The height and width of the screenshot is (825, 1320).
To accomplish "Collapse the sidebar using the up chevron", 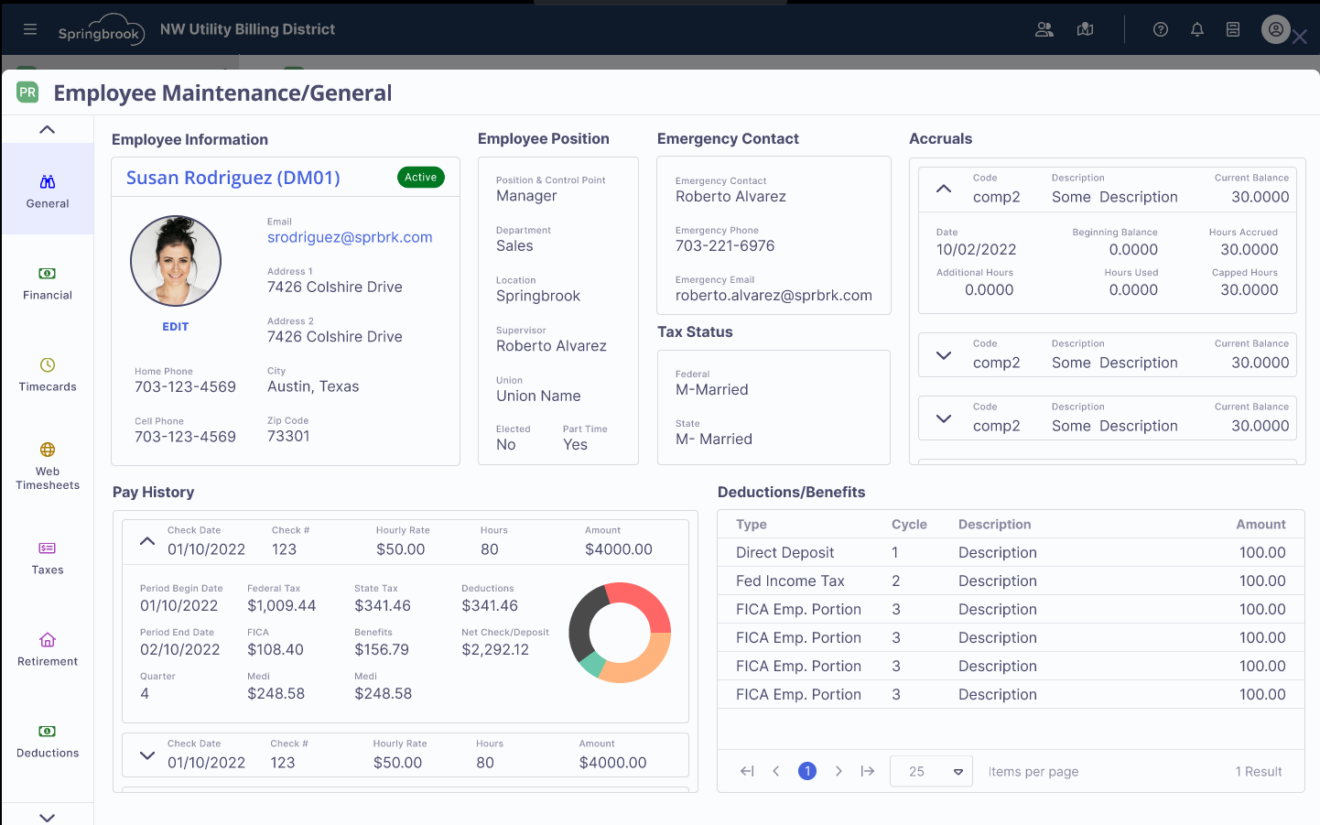I will [x=47, y=129].
